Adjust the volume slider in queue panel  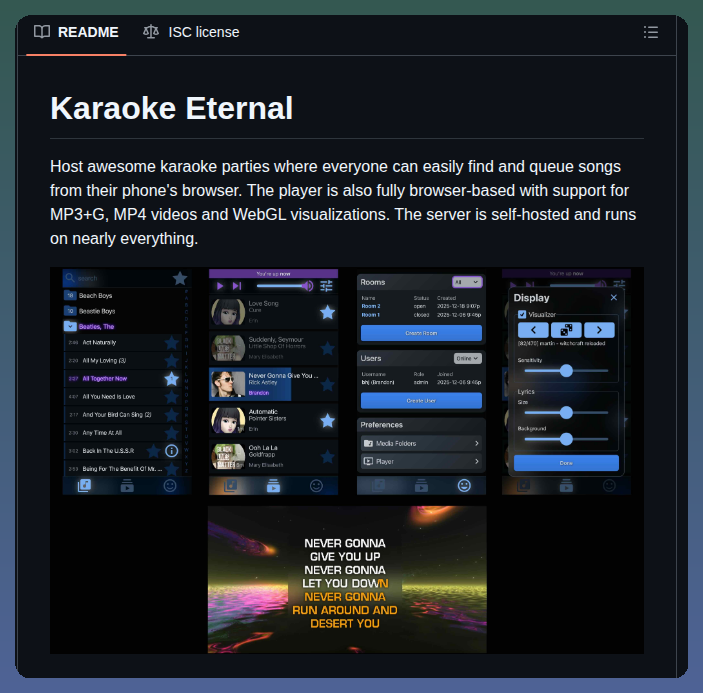coord(280,286)
